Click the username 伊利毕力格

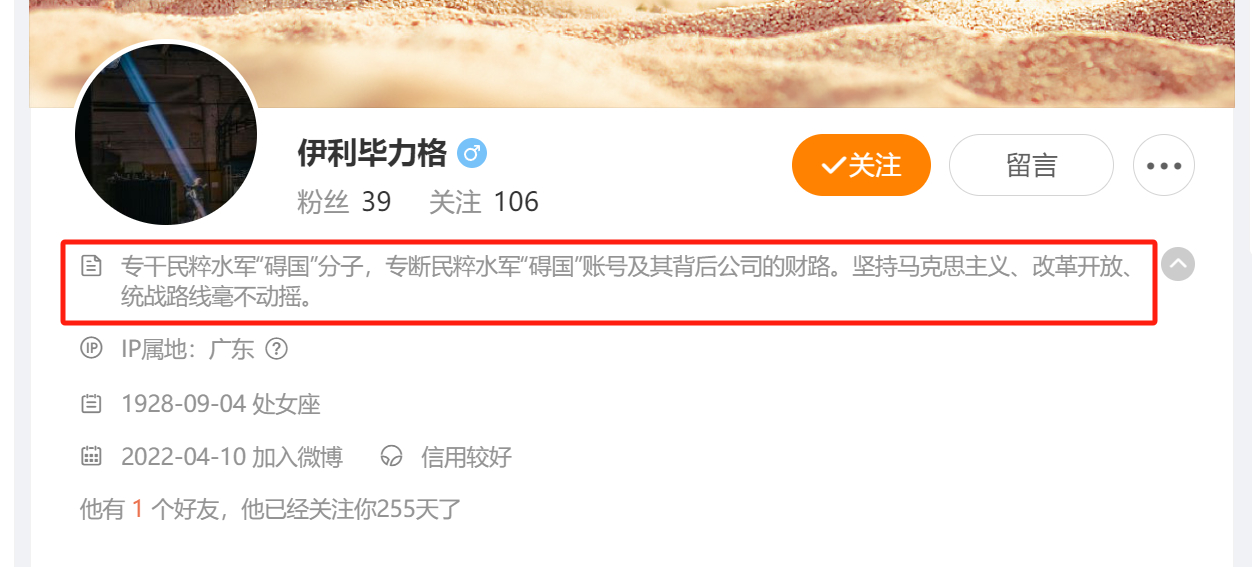pos(372,154)
